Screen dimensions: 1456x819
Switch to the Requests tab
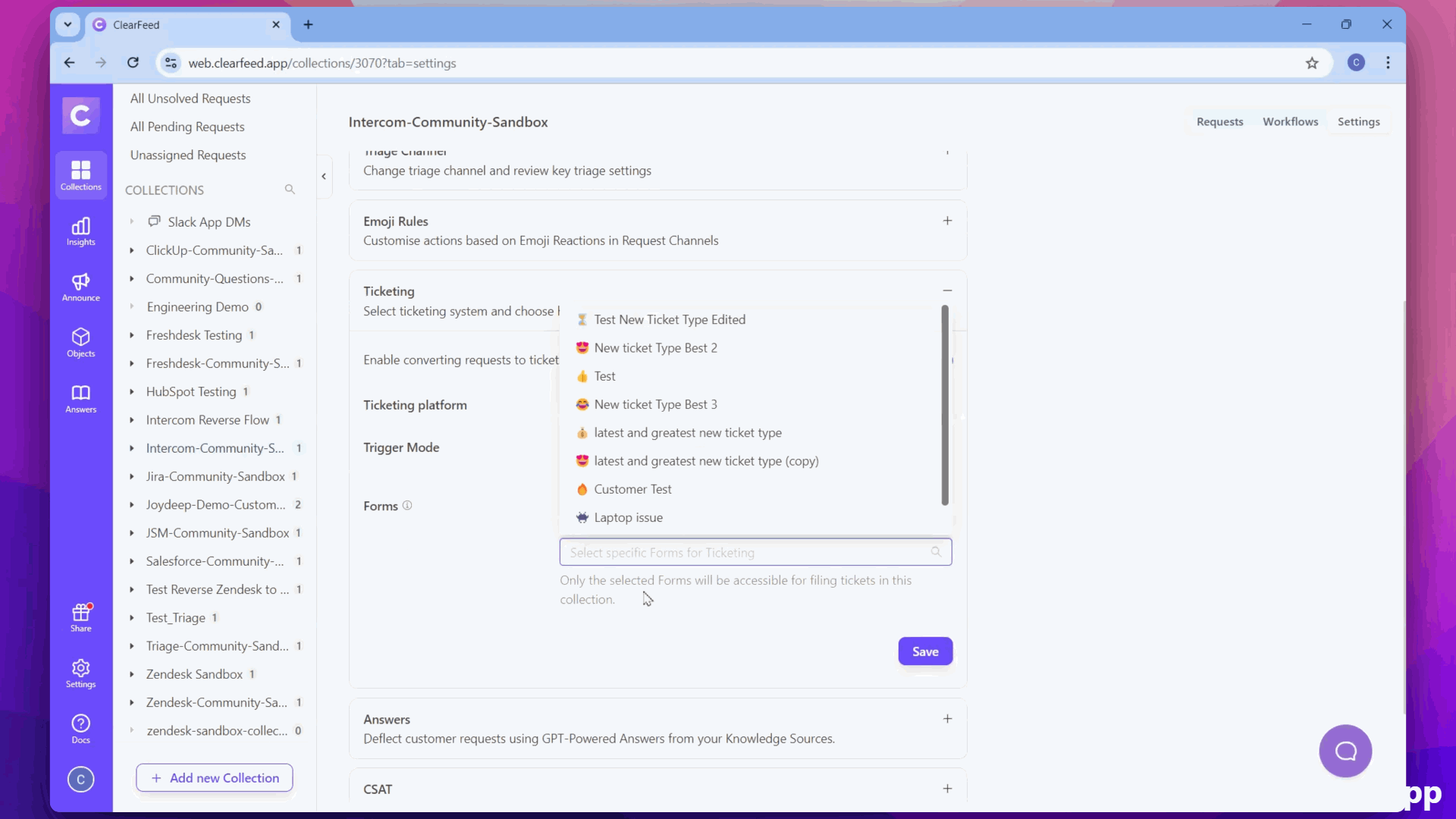pos(1219,121)
